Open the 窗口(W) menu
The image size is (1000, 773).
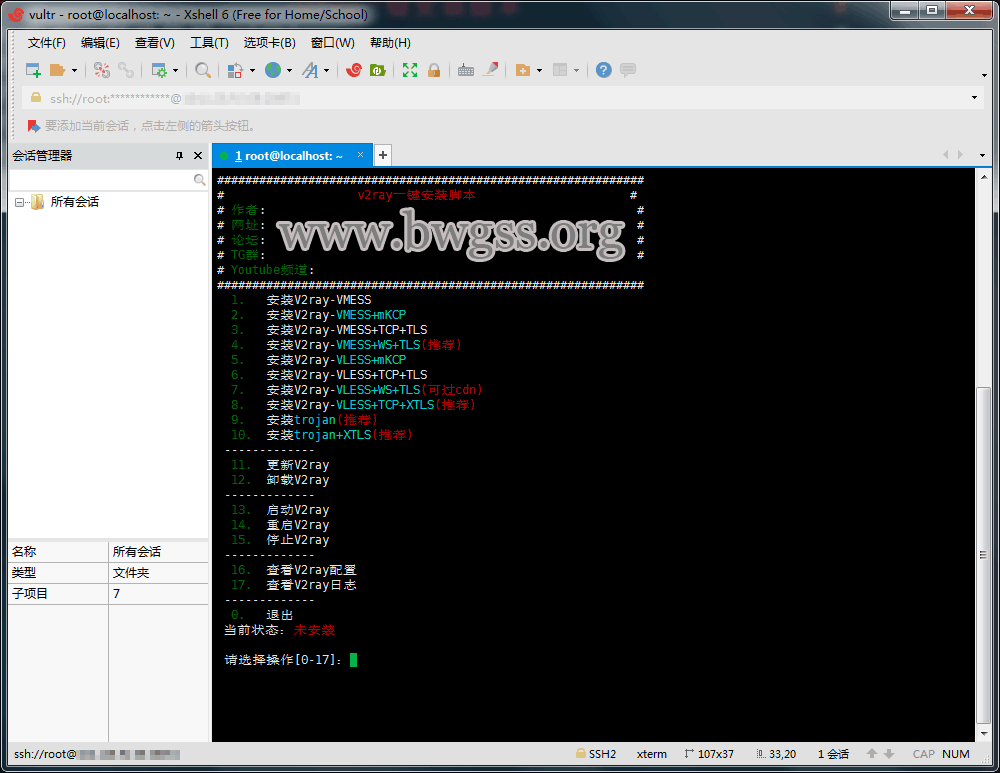click(332, 43)
